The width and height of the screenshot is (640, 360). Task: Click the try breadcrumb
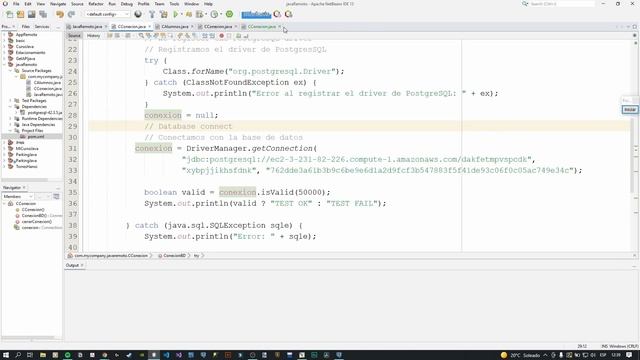[196, 256]
